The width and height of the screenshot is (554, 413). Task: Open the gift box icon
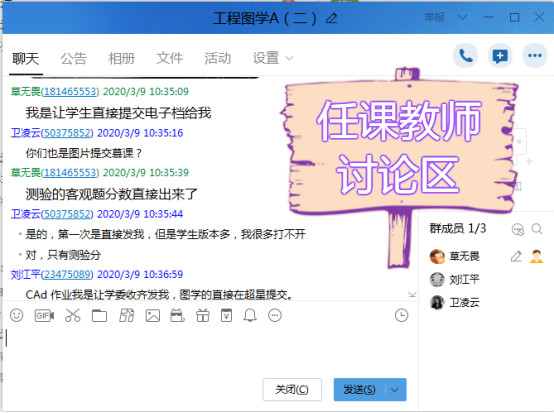[203, 315]
